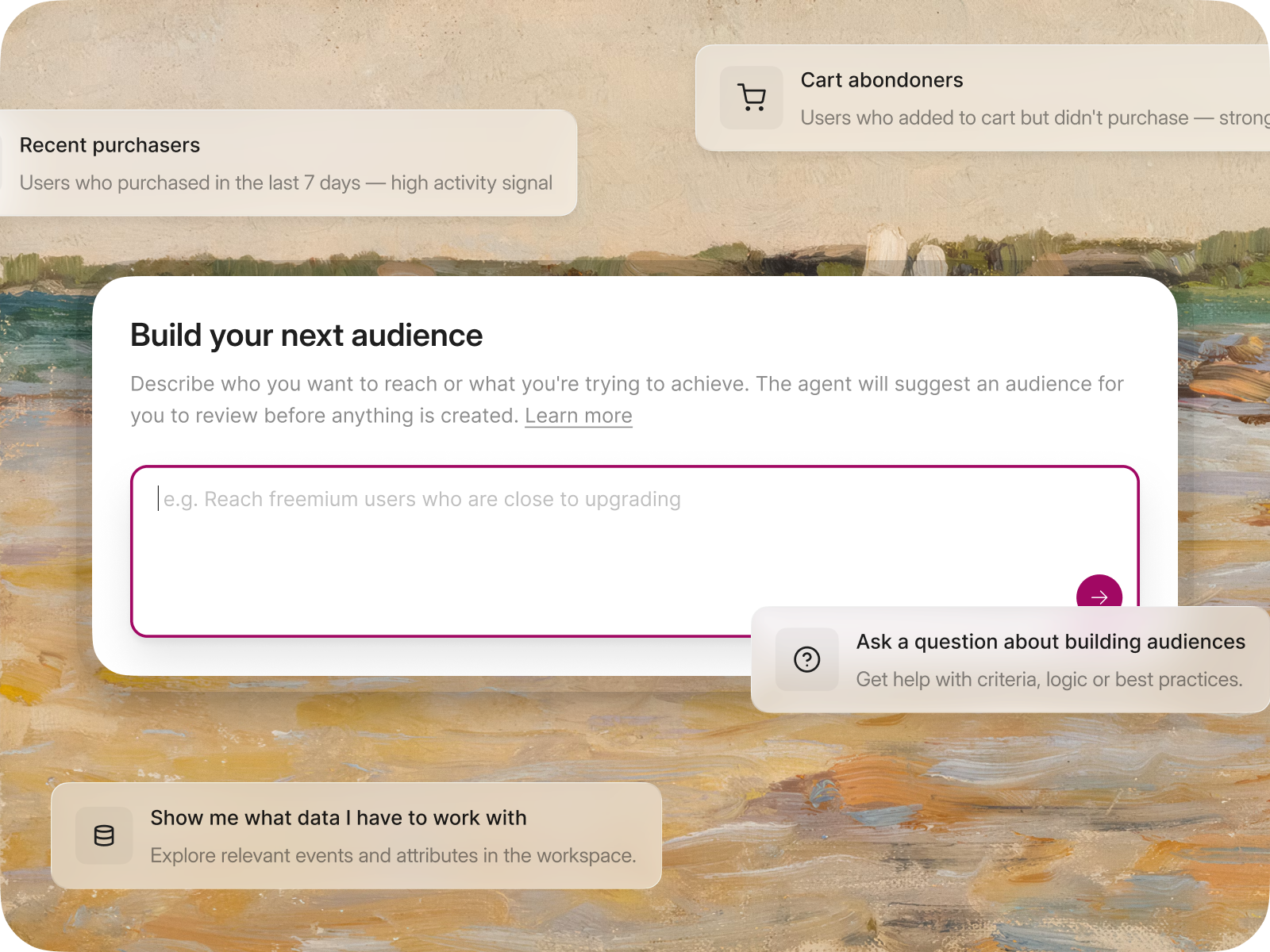Click text 'Explore relevant events and attributes in the workspace.'

(394, 856)
